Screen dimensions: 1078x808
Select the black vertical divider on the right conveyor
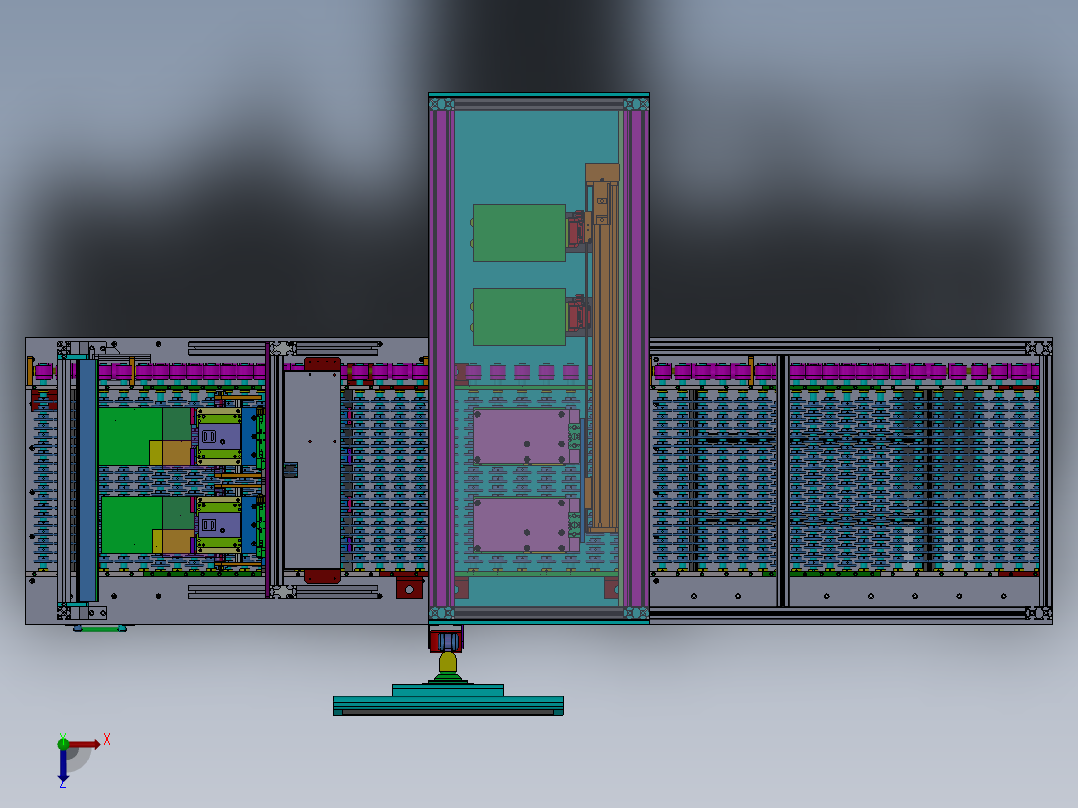[783, 480]
